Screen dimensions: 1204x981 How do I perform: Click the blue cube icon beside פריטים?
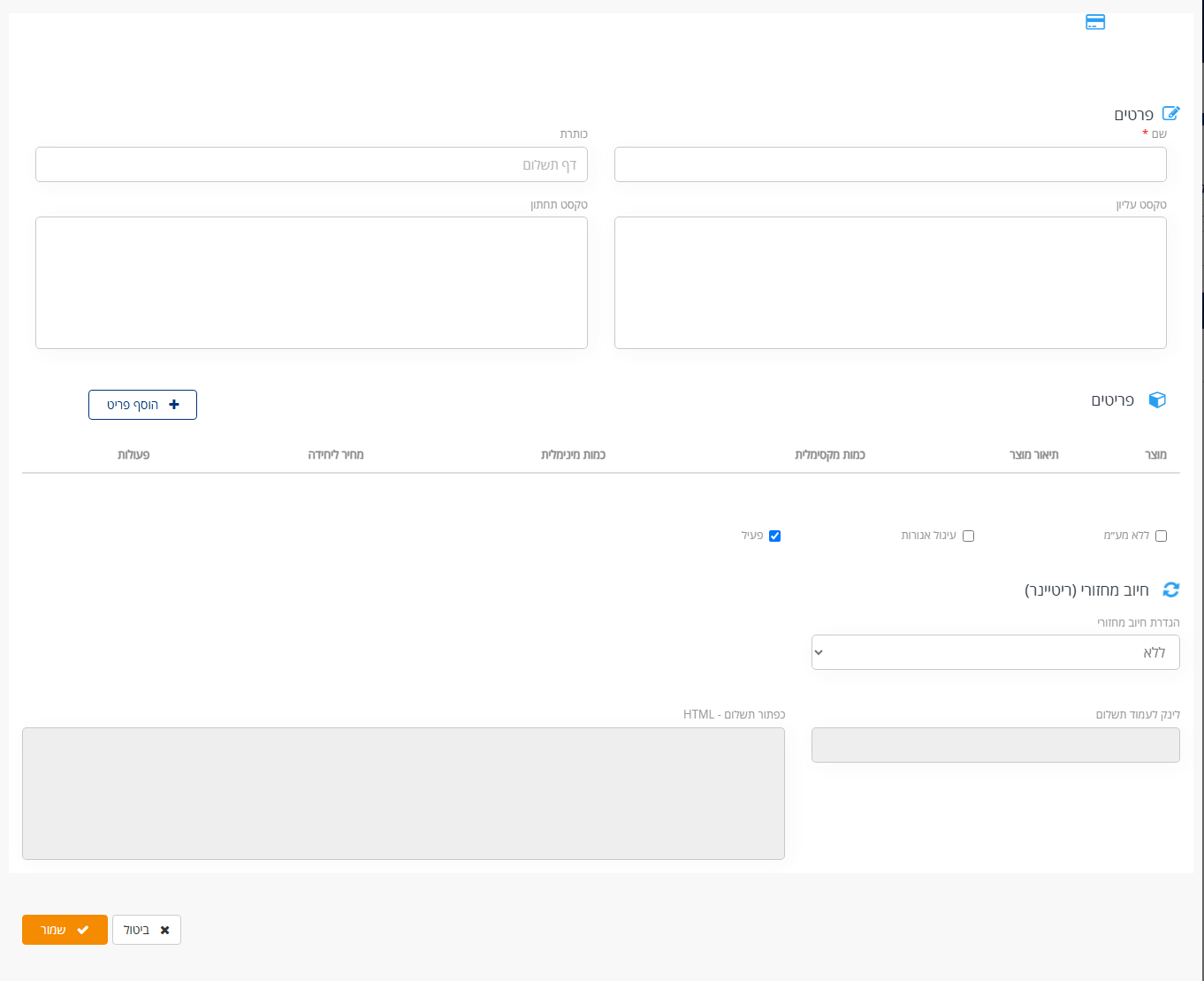click(x=1157, y=400)
